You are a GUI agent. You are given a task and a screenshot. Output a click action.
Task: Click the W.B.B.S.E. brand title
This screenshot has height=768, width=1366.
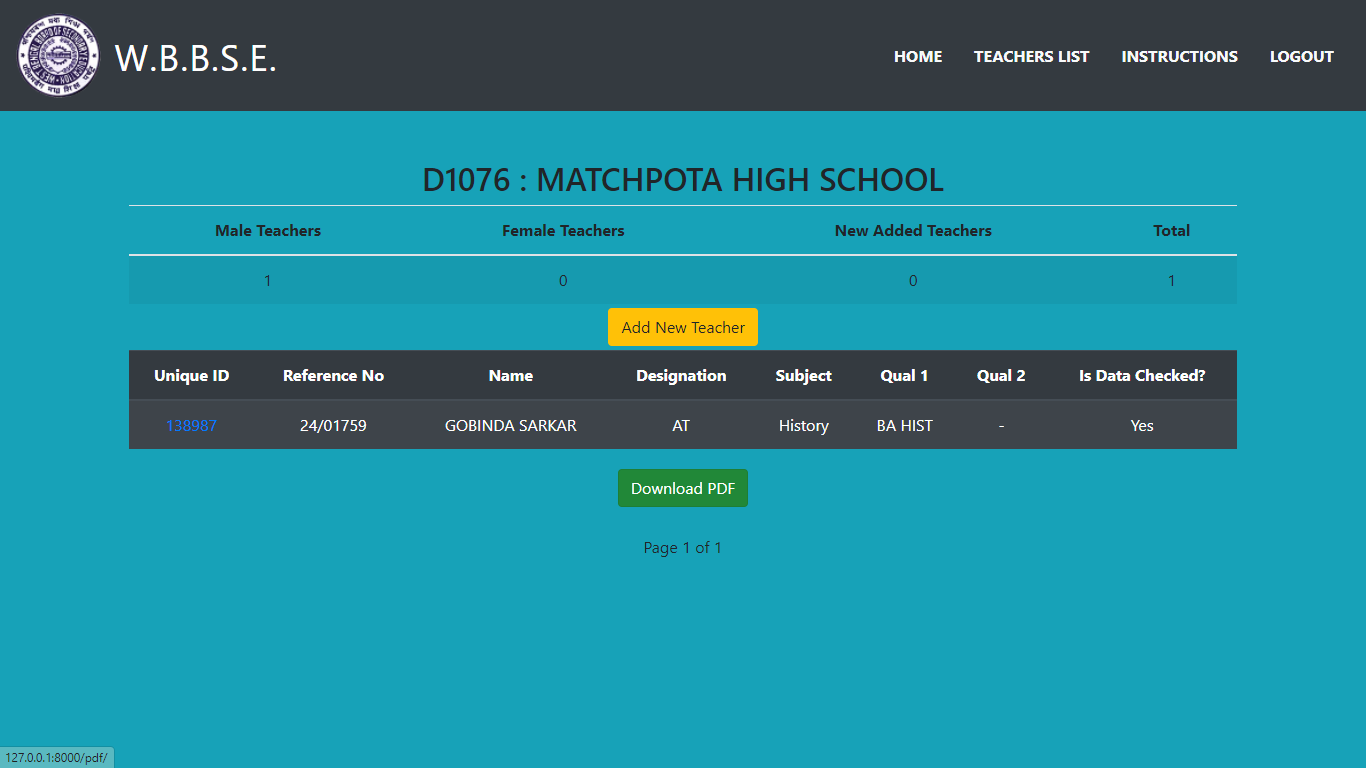pos(196,58)
